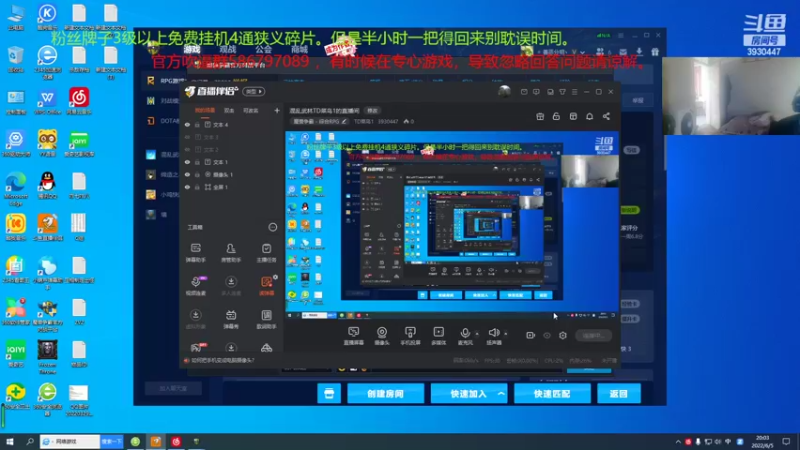Add 多媒体 media source
Viewport: 800px width, 450px height.
click(x=438, y=336)
